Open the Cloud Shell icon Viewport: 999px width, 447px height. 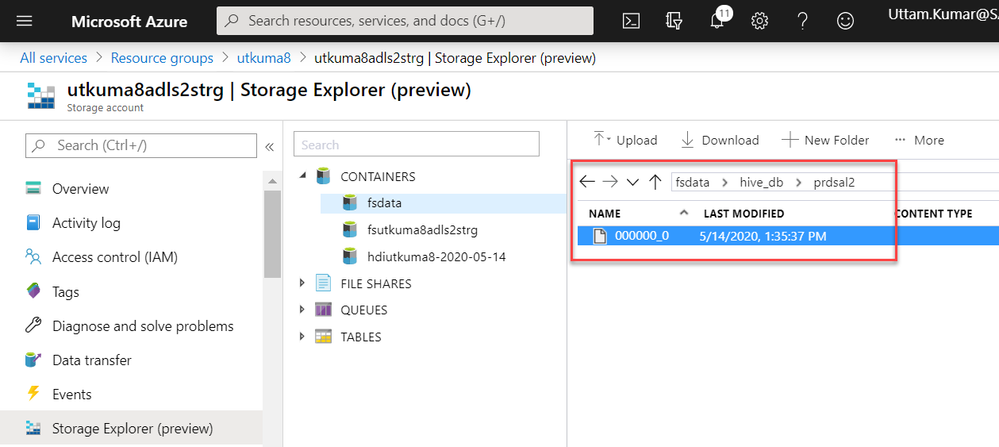click(x=631, y=21)
